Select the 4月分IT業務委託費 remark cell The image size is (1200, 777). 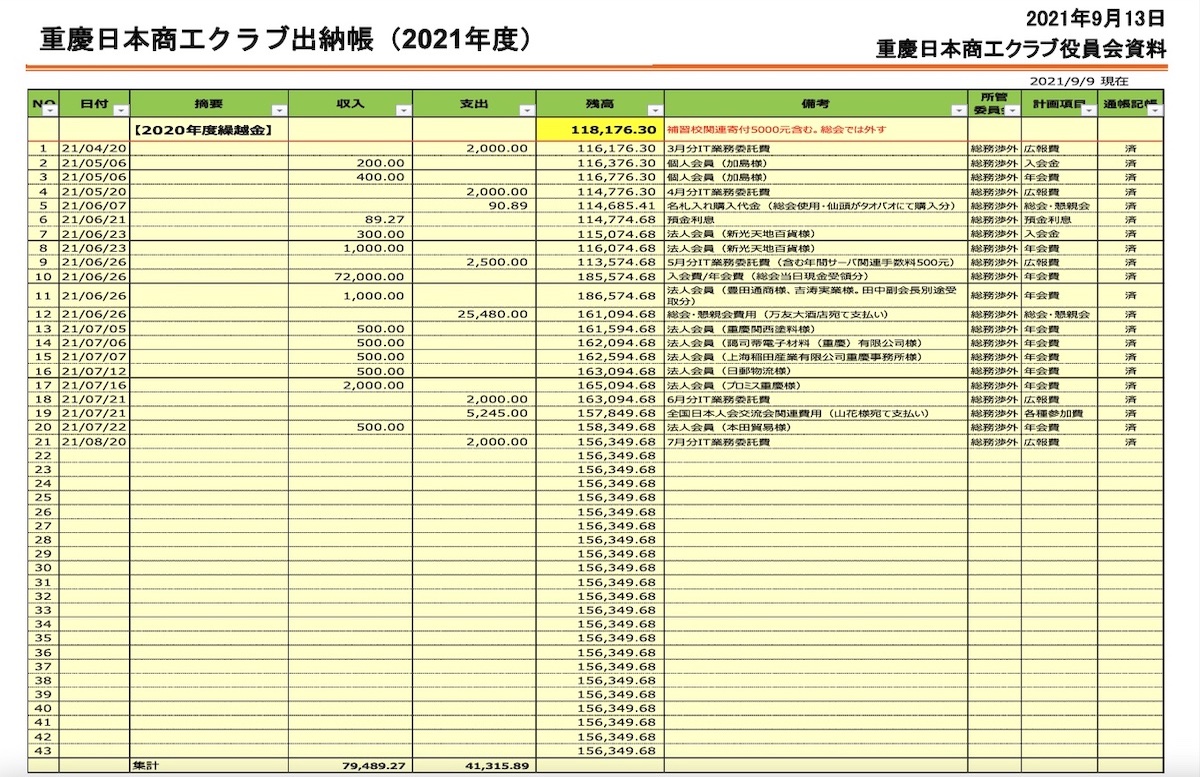click(x=815, y=191)
